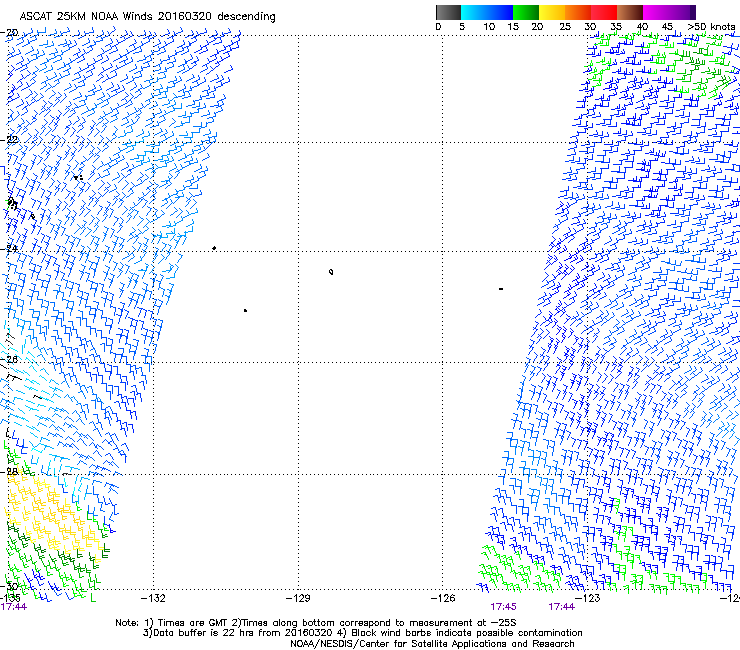The width and height of the screenshot is (740, 650).
Task: Click the NOAA/NESDIS Center credit line
Action: [x=432, y=644]
